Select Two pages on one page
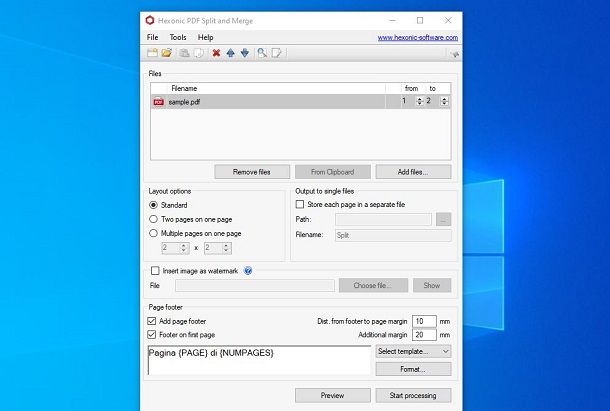Image resolution: width=610 pixels, height=411 pixels. click(153, 219)
